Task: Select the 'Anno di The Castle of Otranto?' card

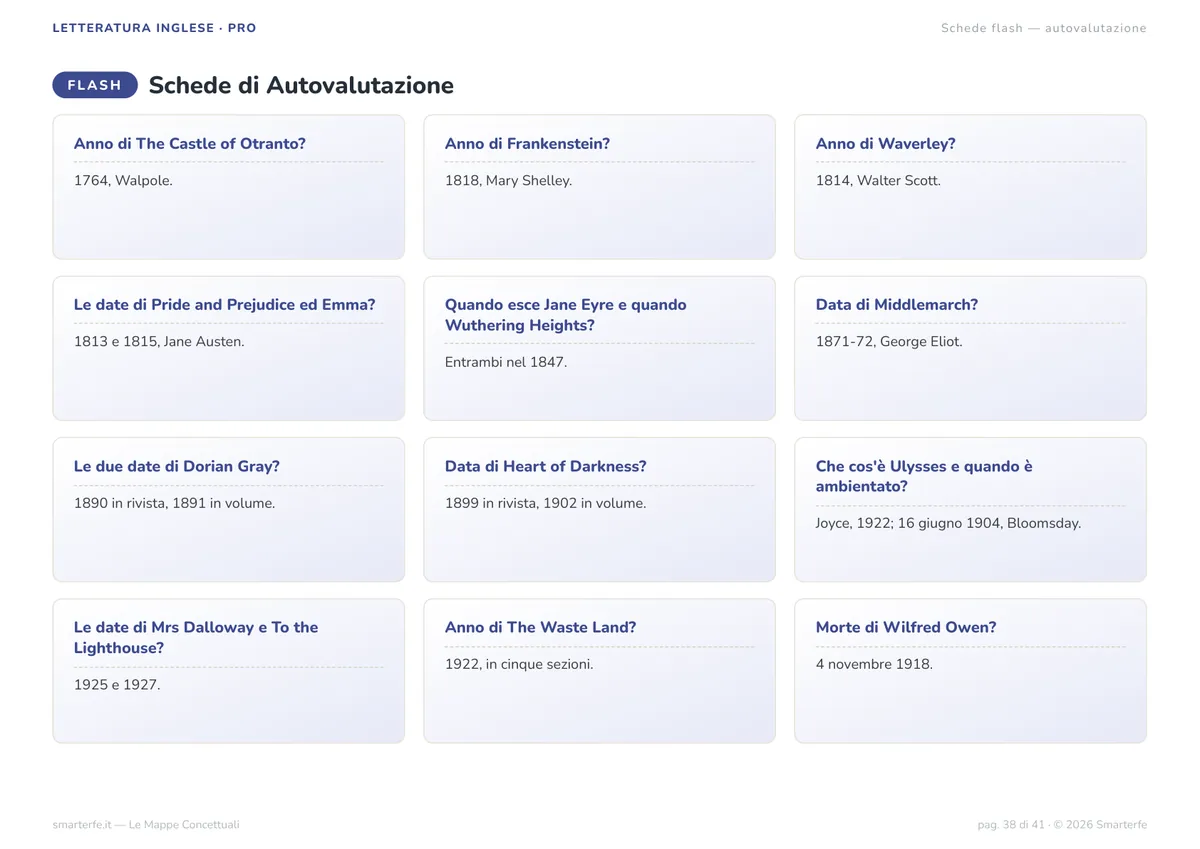Action: pyautogui.click(x=229, y=187)
